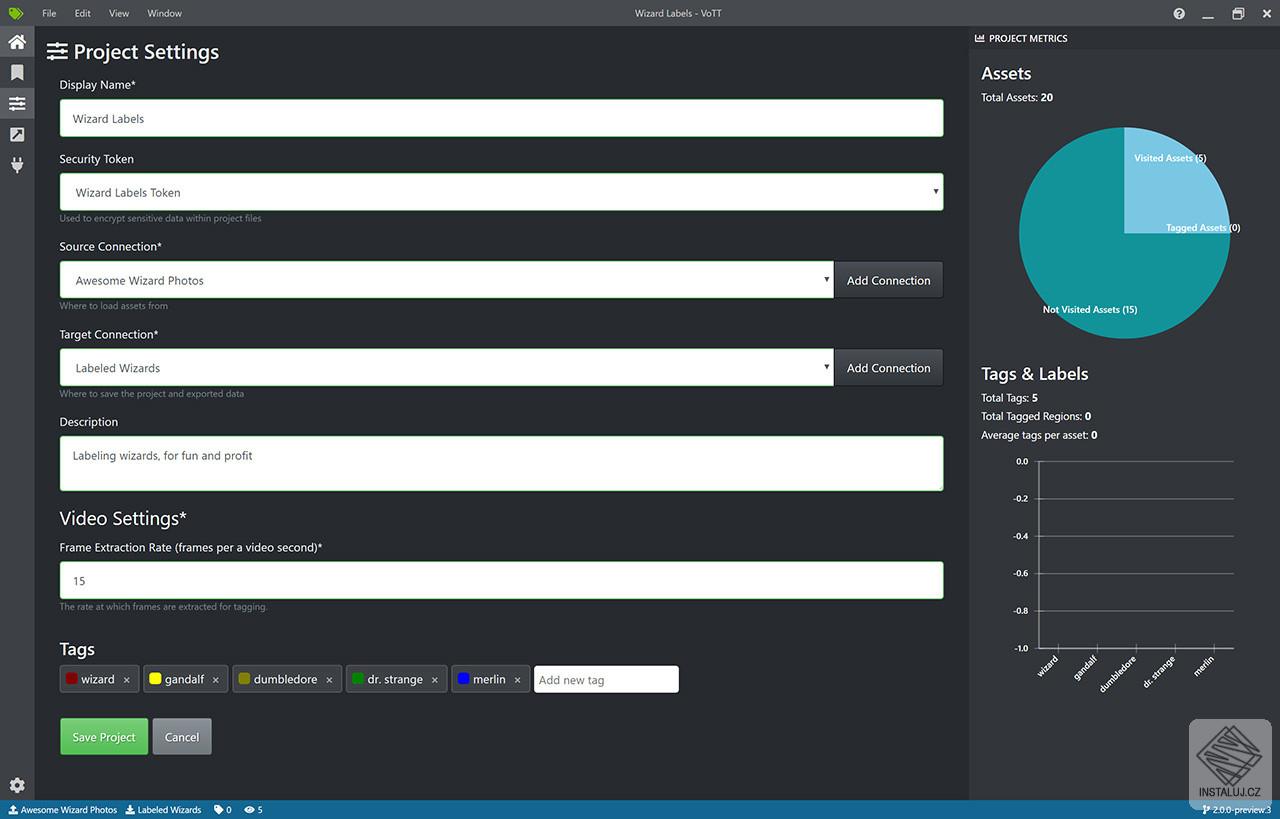The height and width of the screenshot is (819, 1280).
Task: Cancel the project settings changes
Action: [182, 737]
